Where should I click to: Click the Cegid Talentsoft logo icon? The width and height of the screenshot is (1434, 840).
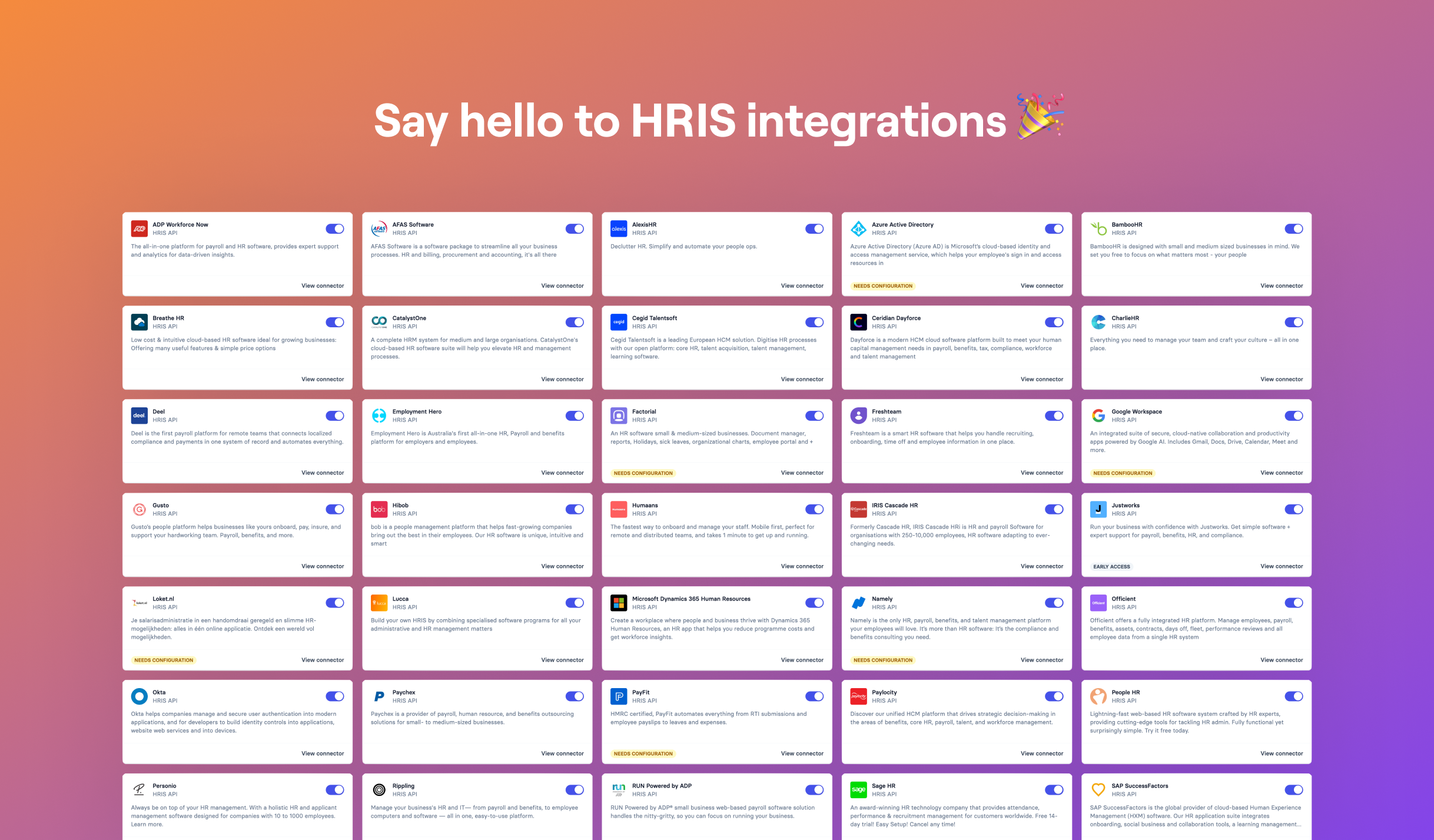[619, 322]
